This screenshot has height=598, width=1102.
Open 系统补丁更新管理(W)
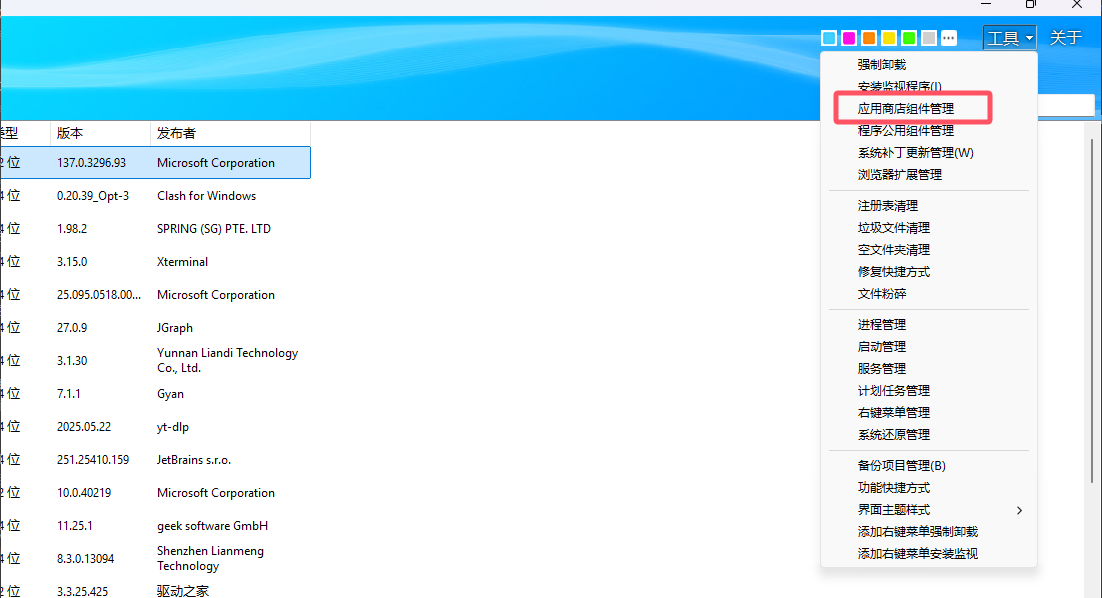[928, 152]
